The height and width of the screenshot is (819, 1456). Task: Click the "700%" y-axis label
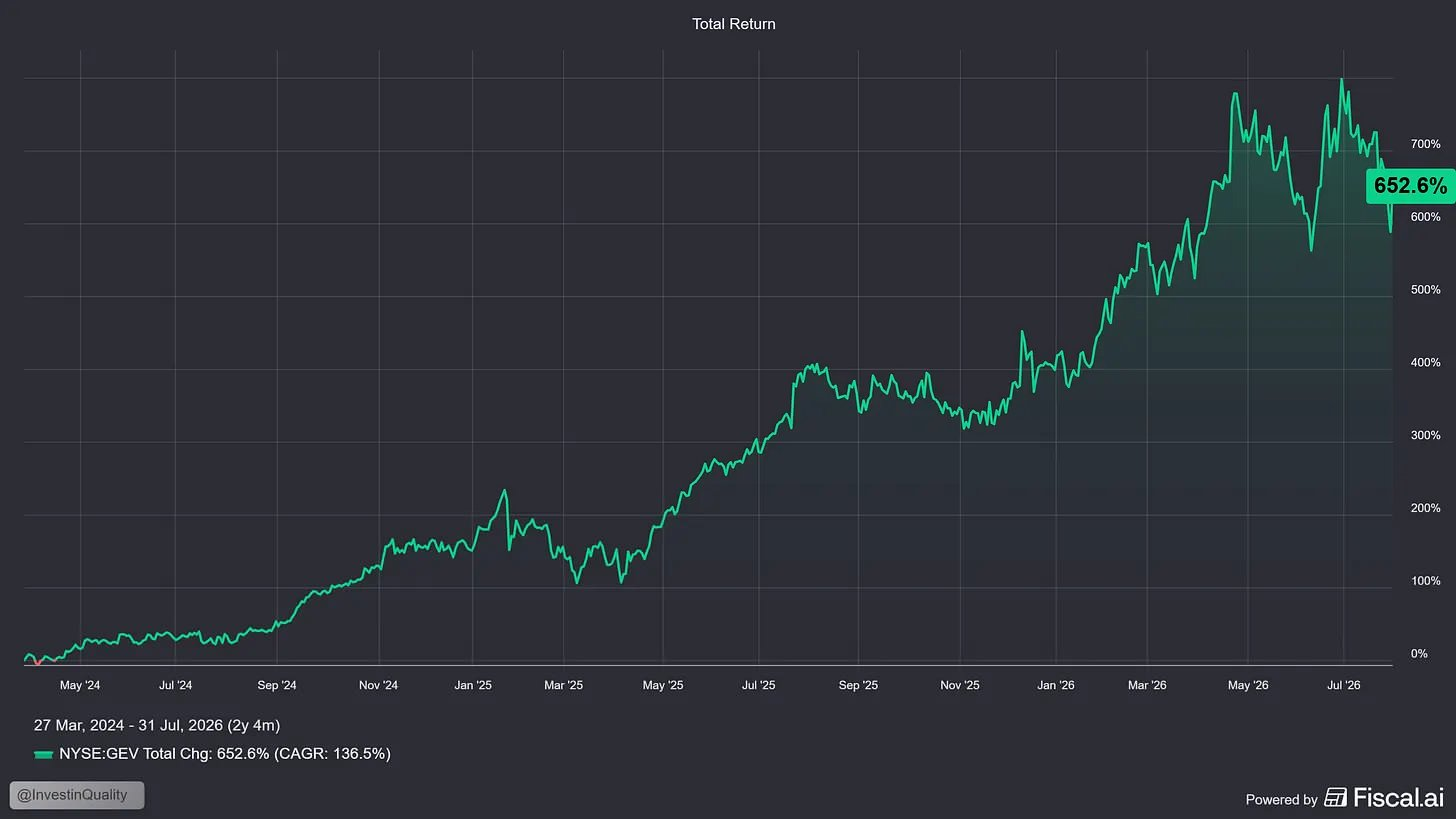pyautogui.click(x=1425, y=145)
